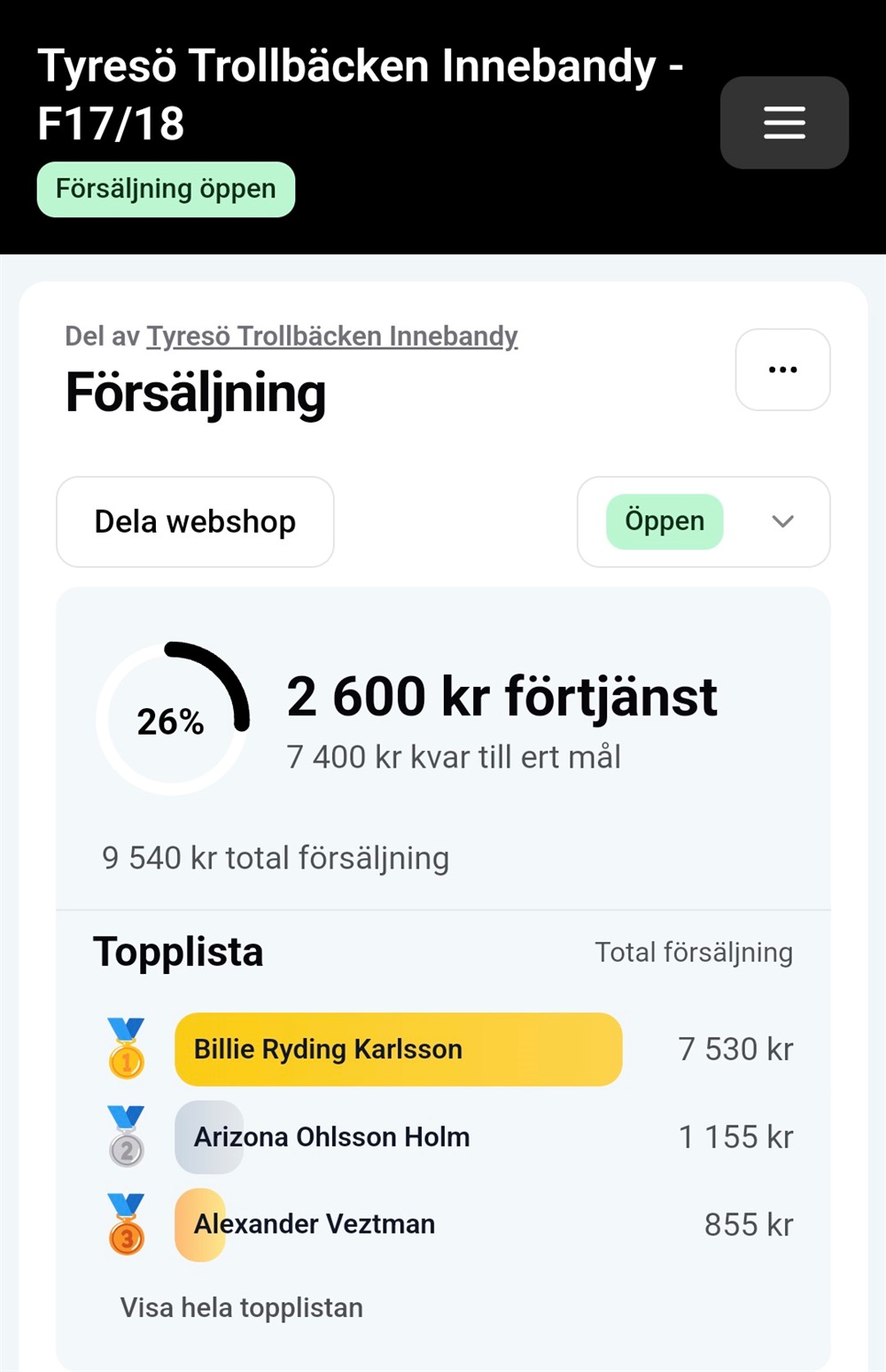This screenshot has width=886, height=1372.
Task: Click the gold first place medal
Action: [126, 1048]
